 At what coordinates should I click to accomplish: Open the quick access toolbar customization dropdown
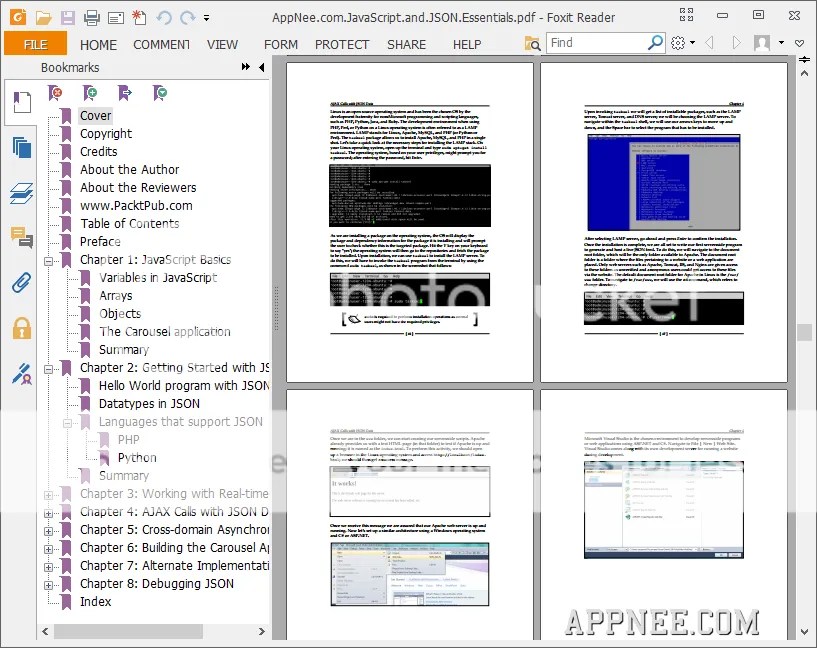coord(206,18)
